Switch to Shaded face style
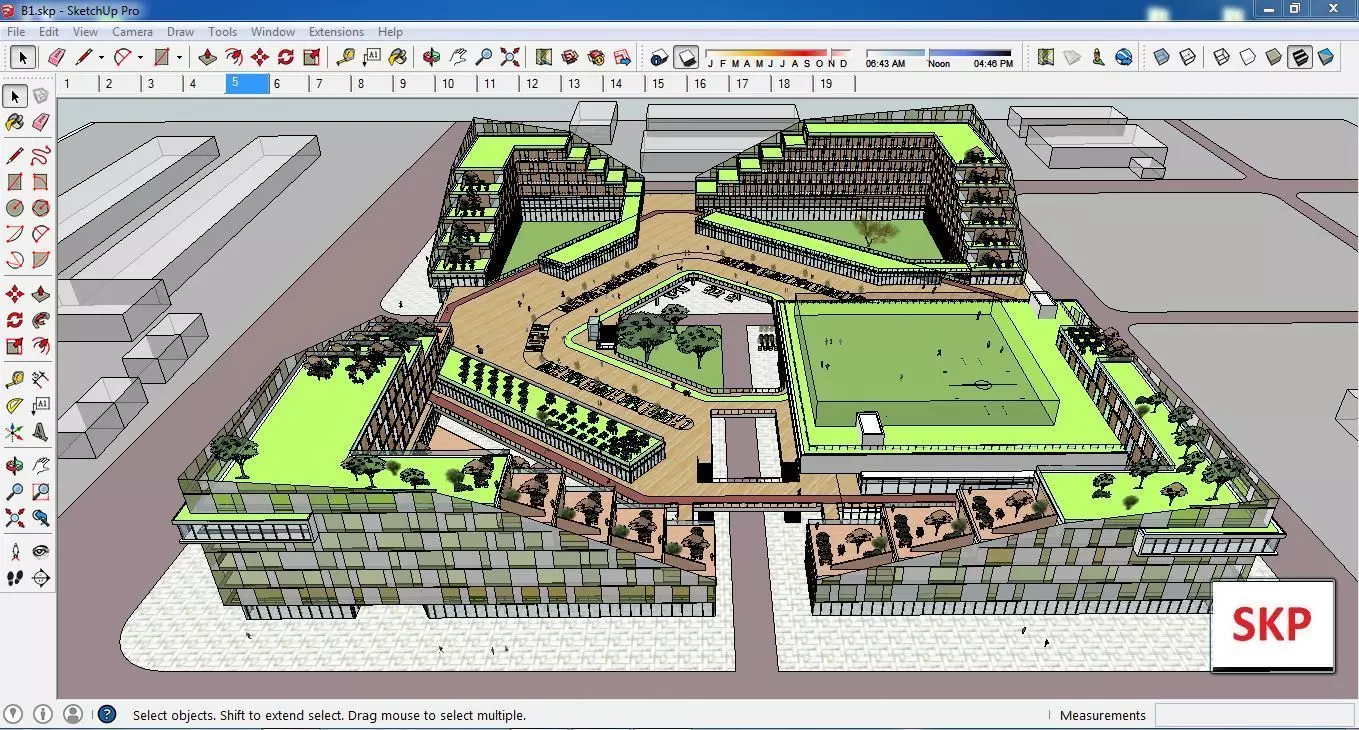 click(x=1273, y=57)
